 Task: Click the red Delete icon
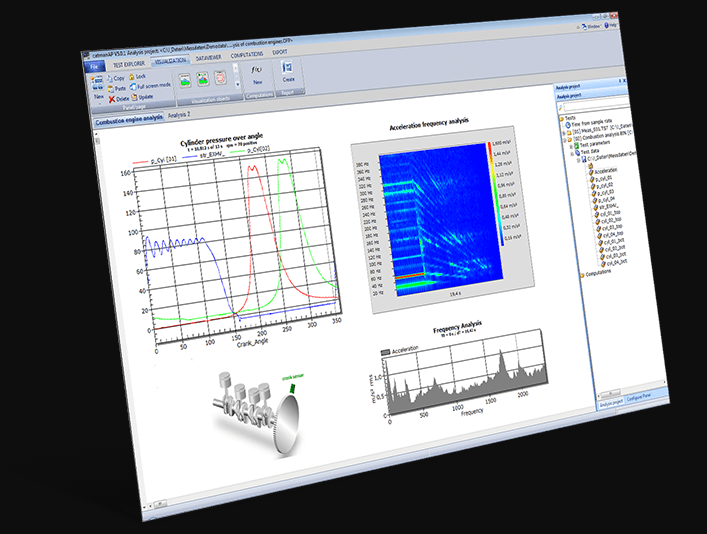point(111,99)
